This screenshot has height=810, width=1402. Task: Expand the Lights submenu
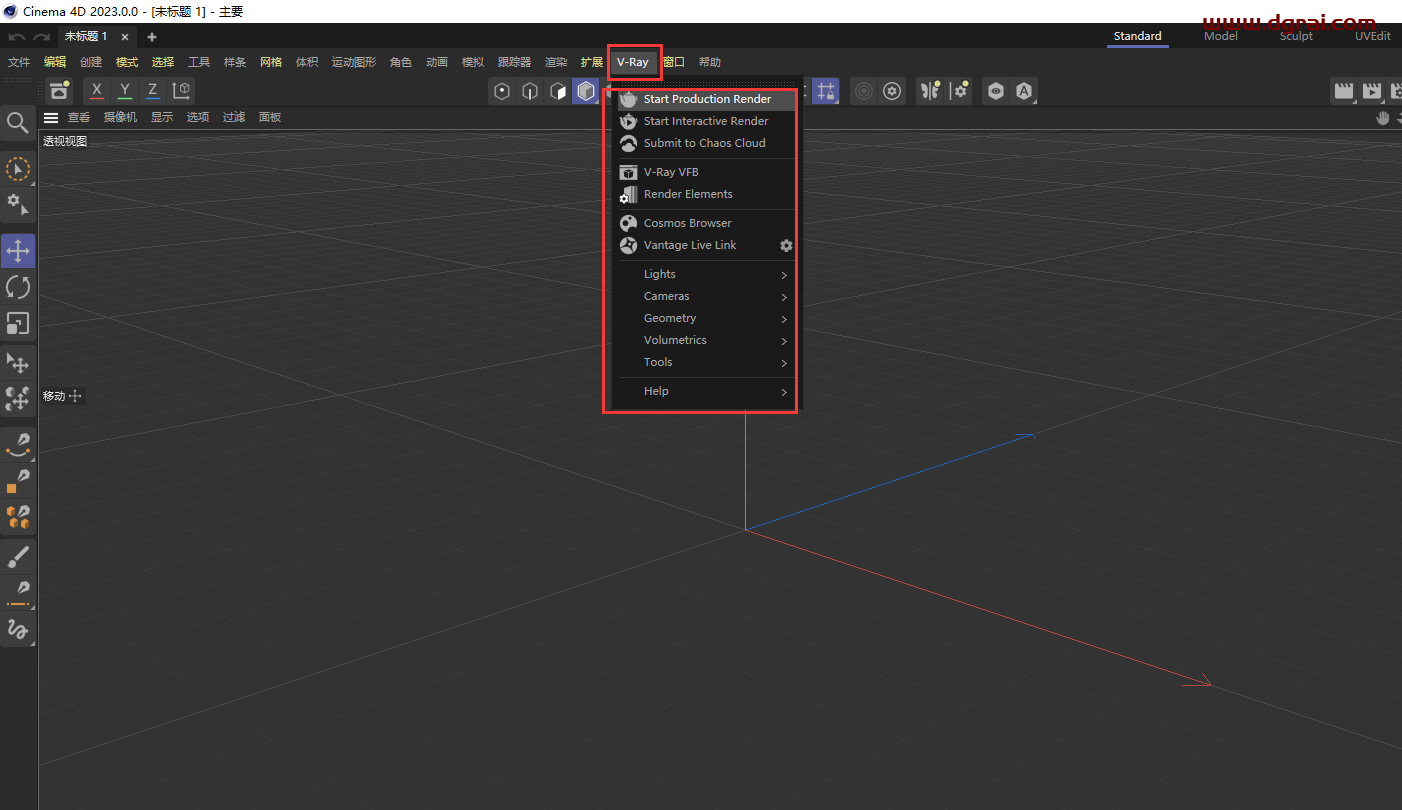[707, 274]
